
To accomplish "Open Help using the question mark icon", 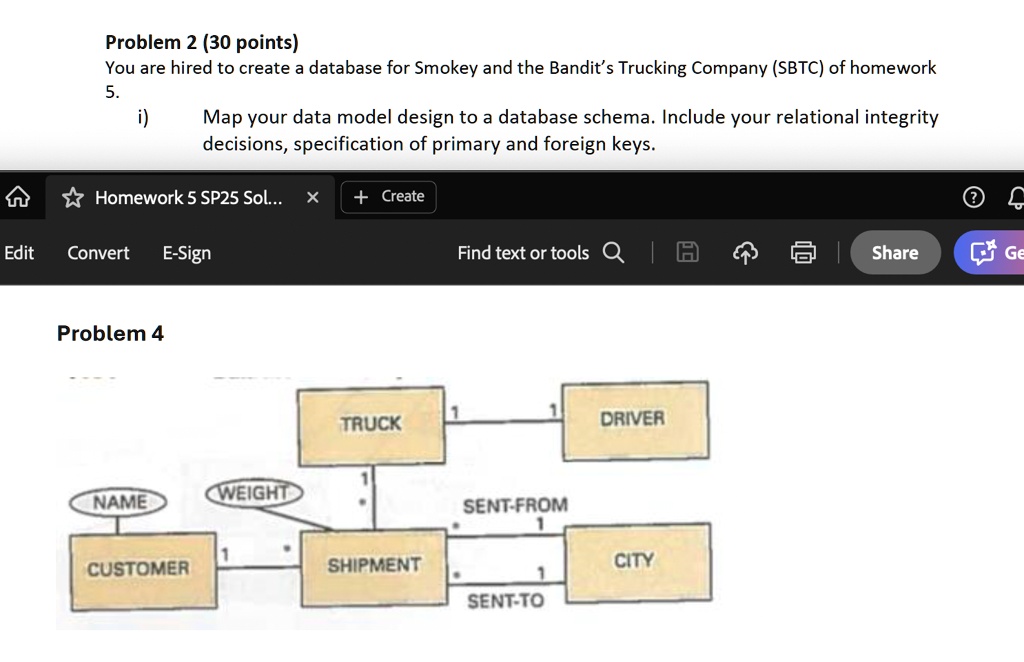I will click(973, 197).
